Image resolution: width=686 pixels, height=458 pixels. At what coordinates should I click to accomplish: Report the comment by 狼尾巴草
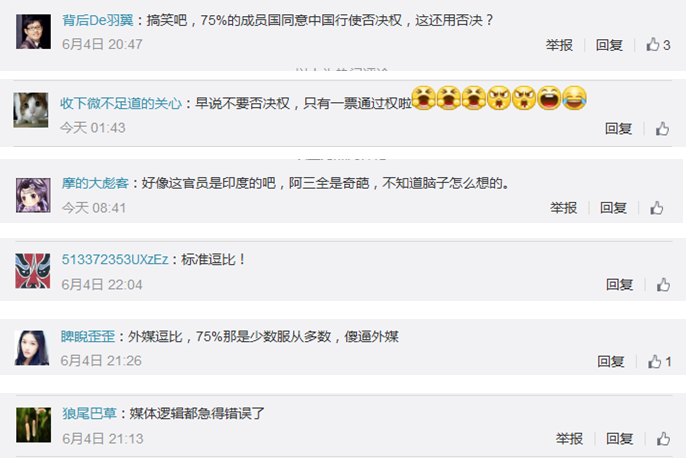569,439
